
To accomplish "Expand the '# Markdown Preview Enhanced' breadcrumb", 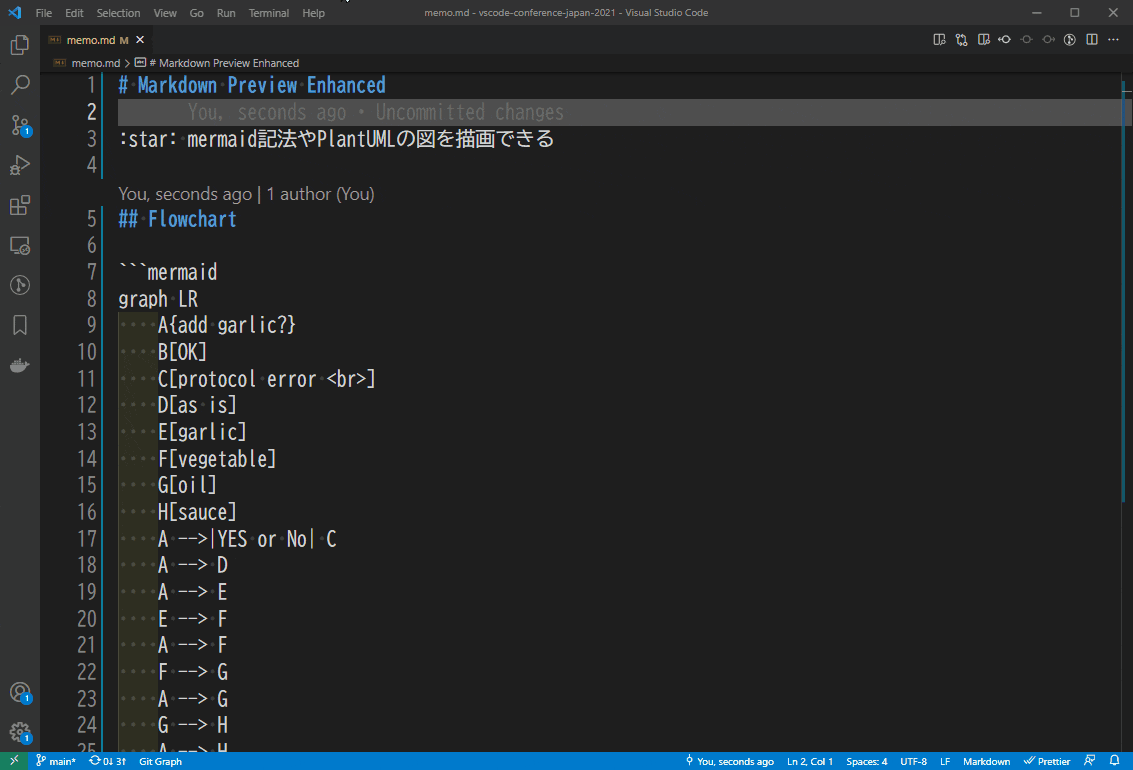I will point(217,63).
